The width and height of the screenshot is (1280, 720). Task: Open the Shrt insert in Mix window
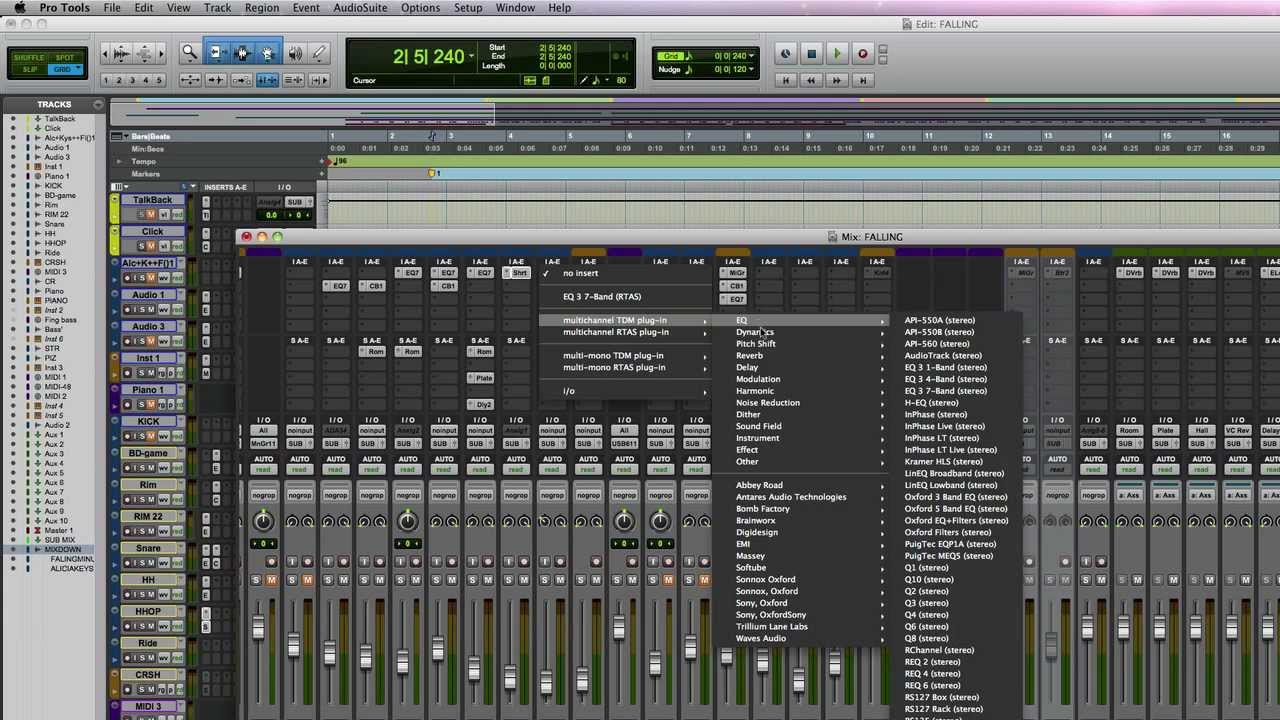point(517,273)
